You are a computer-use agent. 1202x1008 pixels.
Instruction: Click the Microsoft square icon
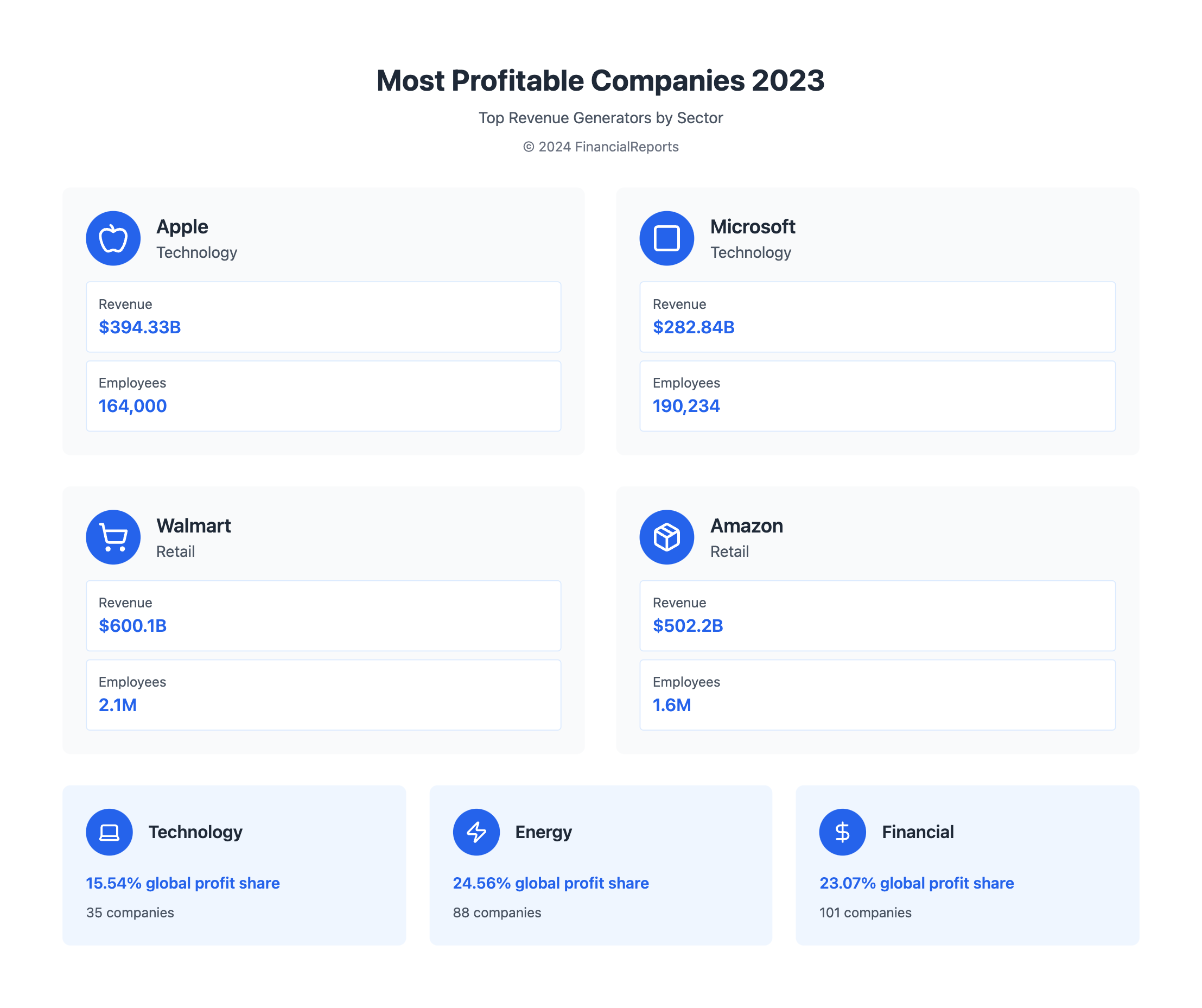tap(666, 238)
